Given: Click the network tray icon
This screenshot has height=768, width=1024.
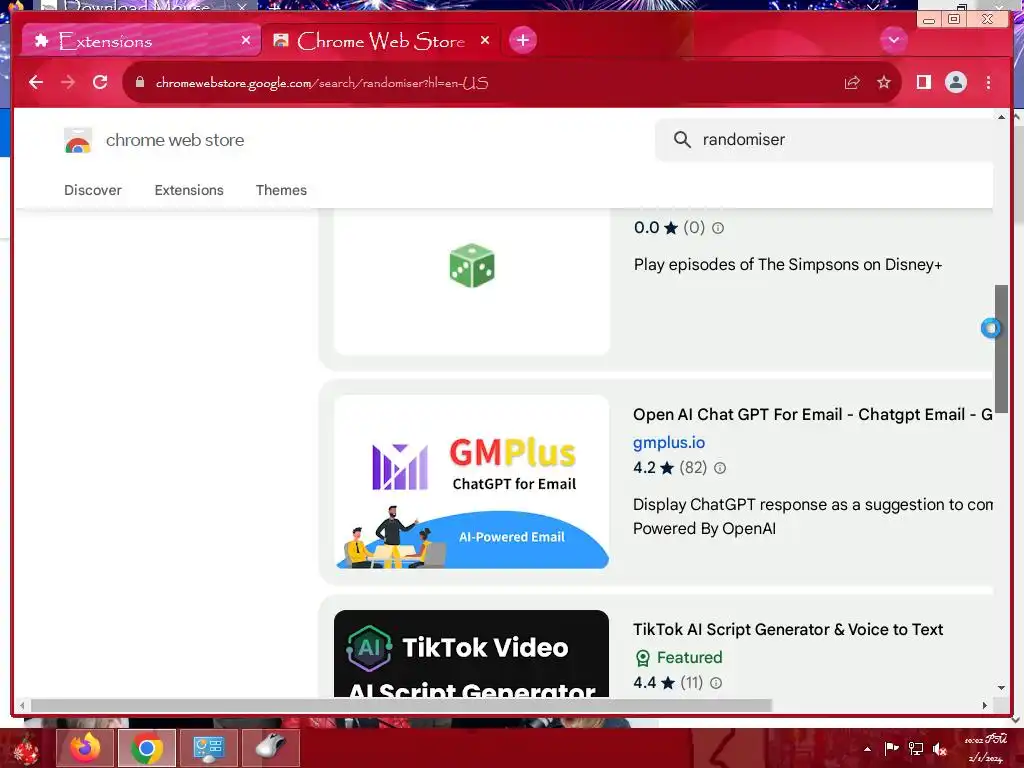Looking at the screenshot, I should tap(916, 749).
